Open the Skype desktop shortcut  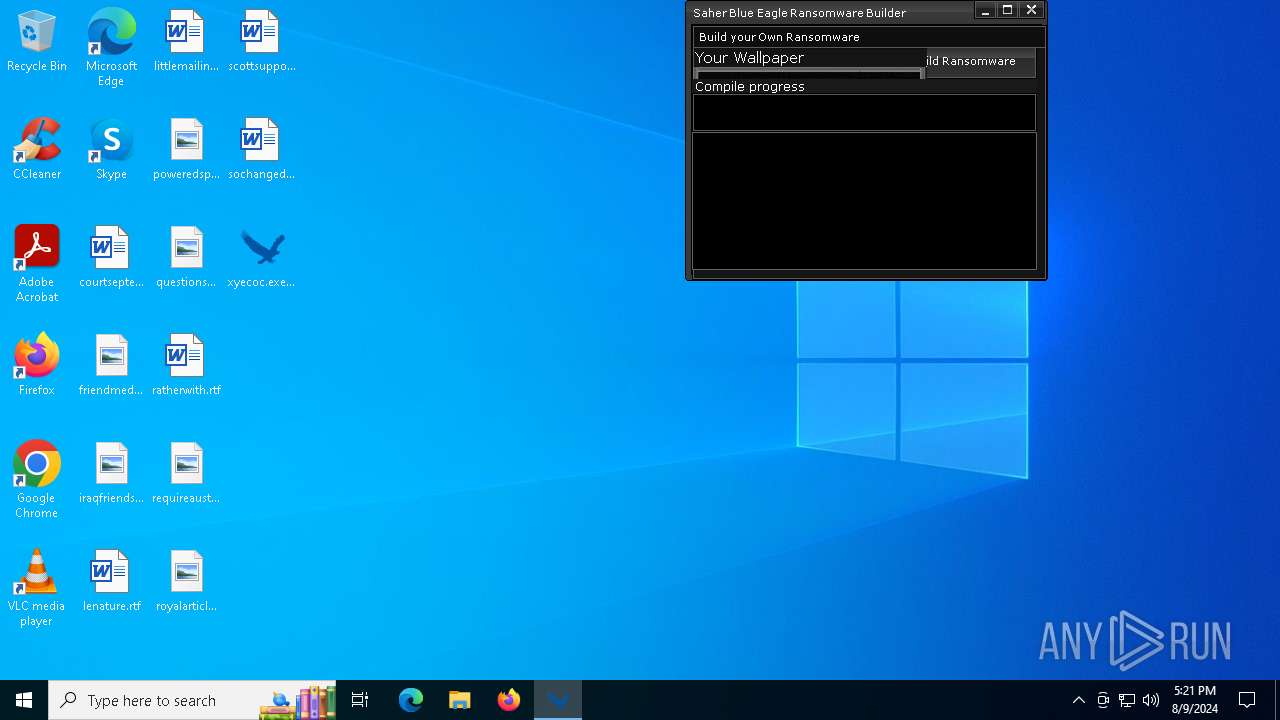[111, 149]
